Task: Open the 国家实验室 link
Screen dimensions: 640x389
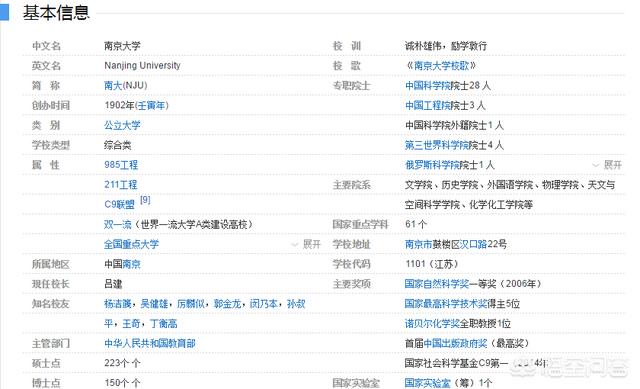Action: [428, 383]
